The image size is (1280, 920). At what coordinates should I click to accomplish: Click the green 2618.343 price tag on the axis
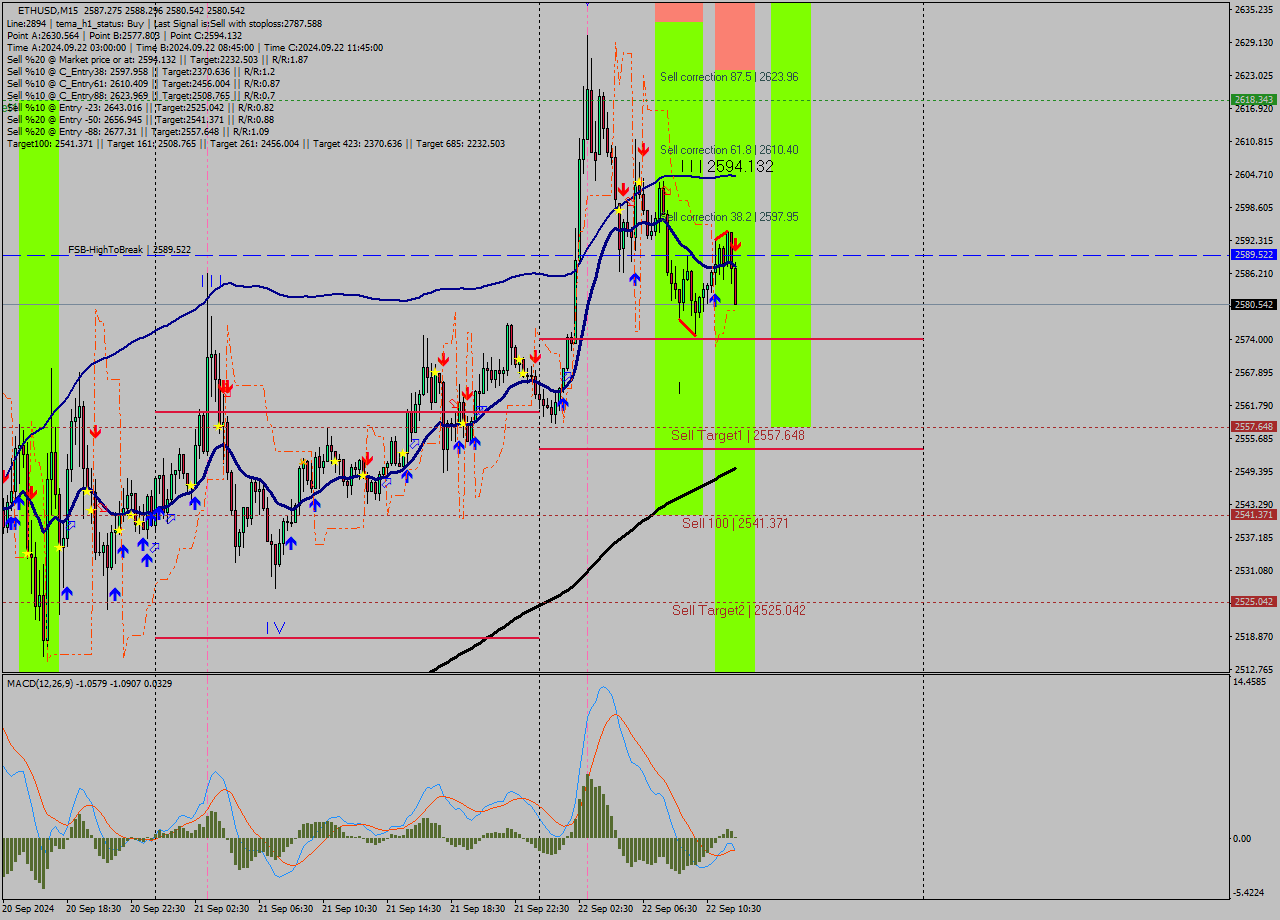click(x=1254, y=100)
